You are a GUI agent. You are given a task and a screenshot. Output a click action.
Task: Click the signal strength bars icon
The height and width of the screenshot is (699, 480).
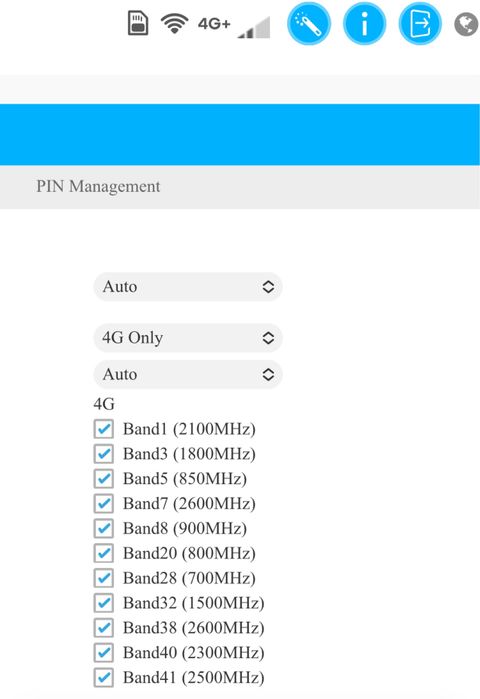coord(254,28)
